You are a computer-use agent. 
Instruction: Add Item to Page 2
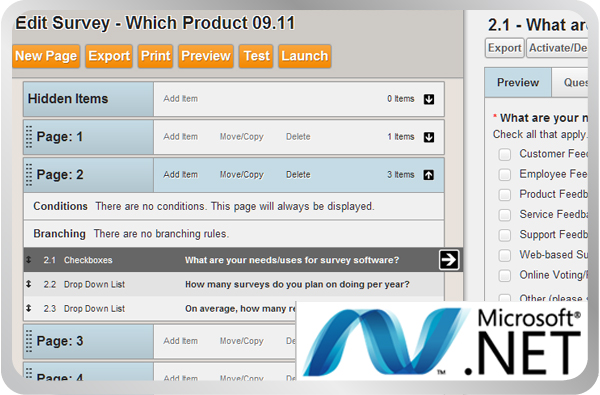coord(181,175)
